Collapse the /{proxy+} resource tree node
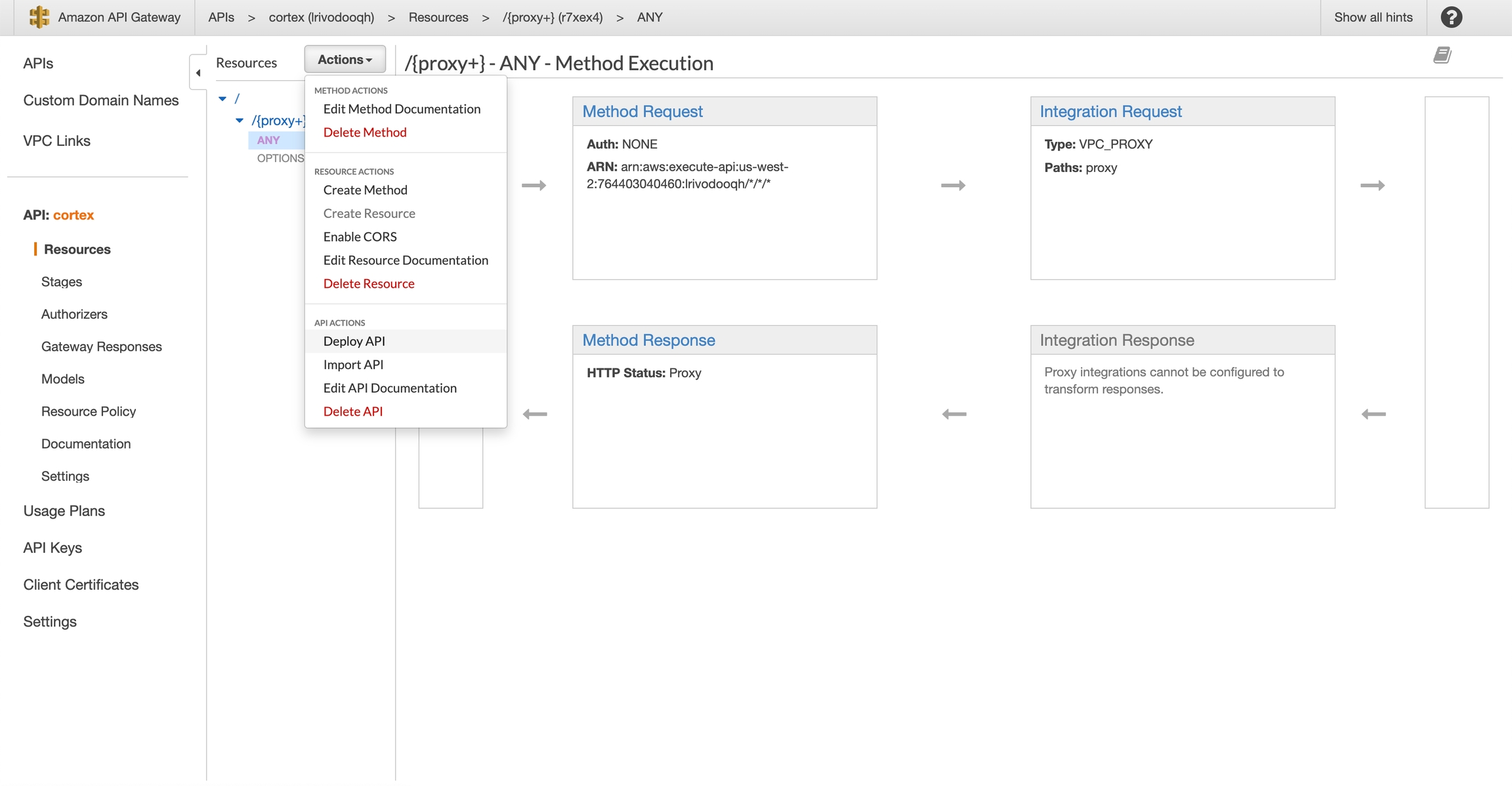1512x786 pixels. [x=240, y=120]
